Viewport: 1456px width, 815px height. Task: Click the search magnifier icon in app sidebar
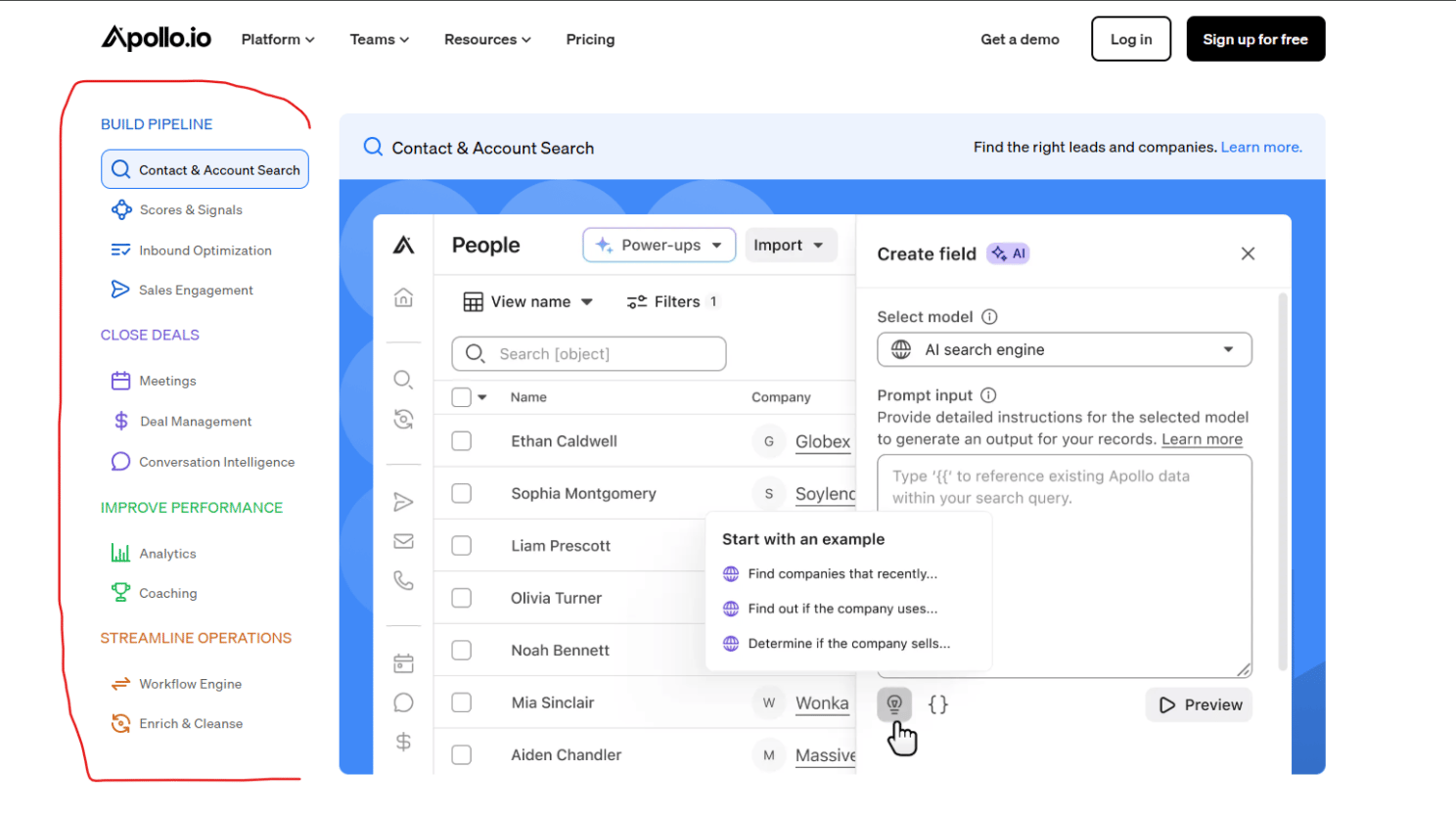403,380
